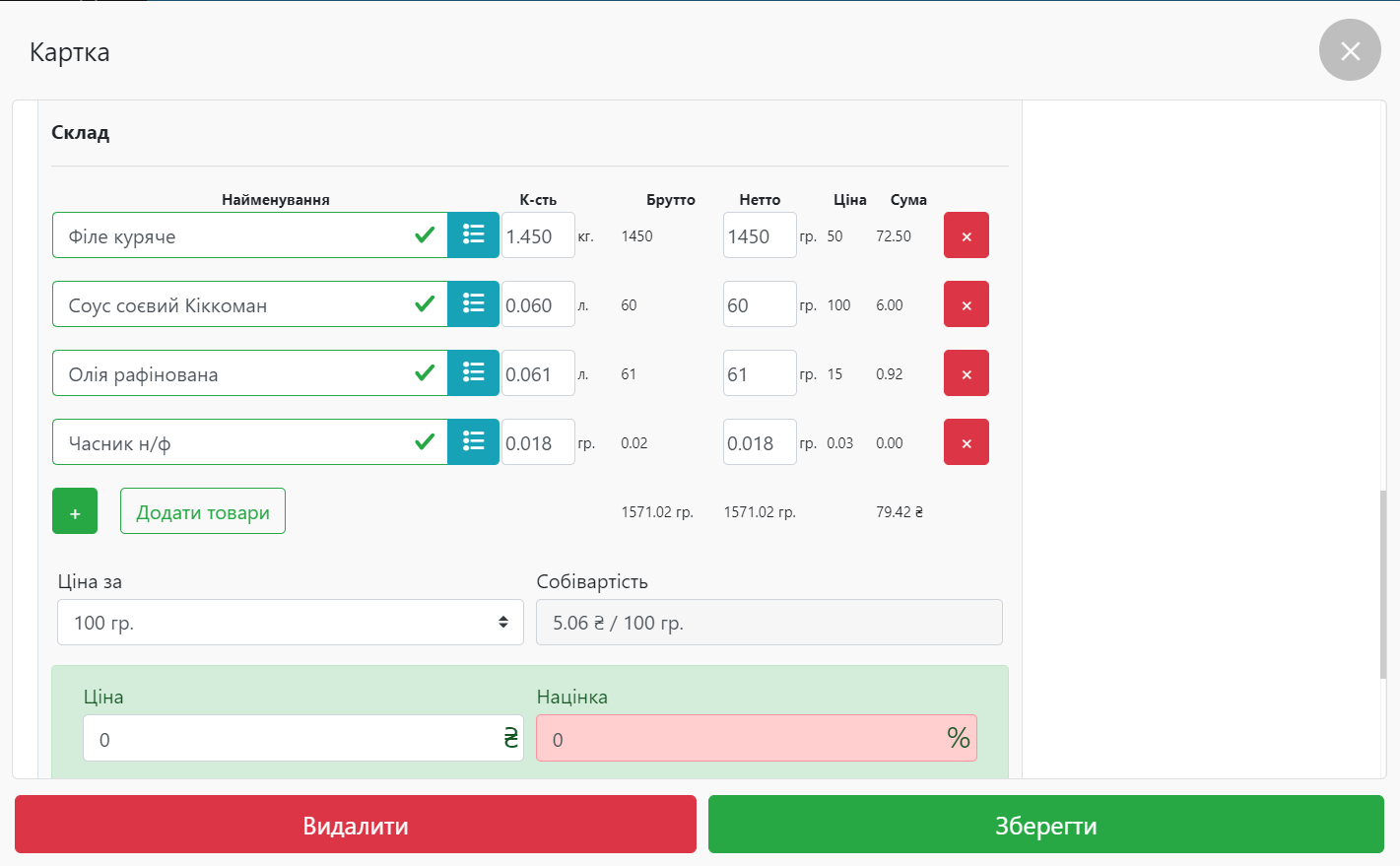The height and width of the screenshot is (866, 1400).
Task: Focus the Ціна price input field
Action: (x=290, y=739)
